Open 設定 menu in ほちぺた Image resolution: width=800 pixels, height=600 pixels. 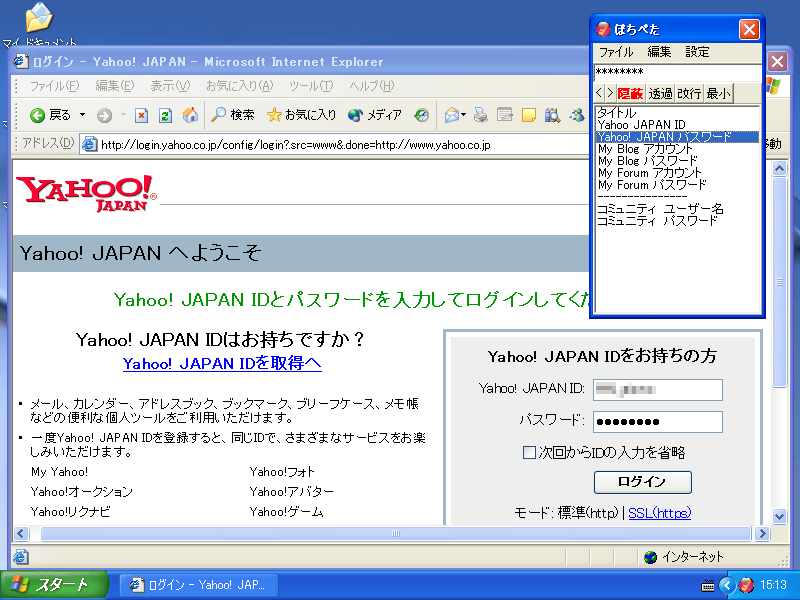[x=697, y=52]
